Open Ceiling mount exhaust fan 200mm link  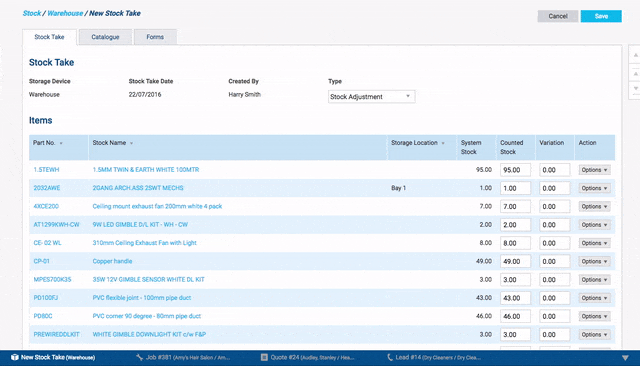coord(157,206)
